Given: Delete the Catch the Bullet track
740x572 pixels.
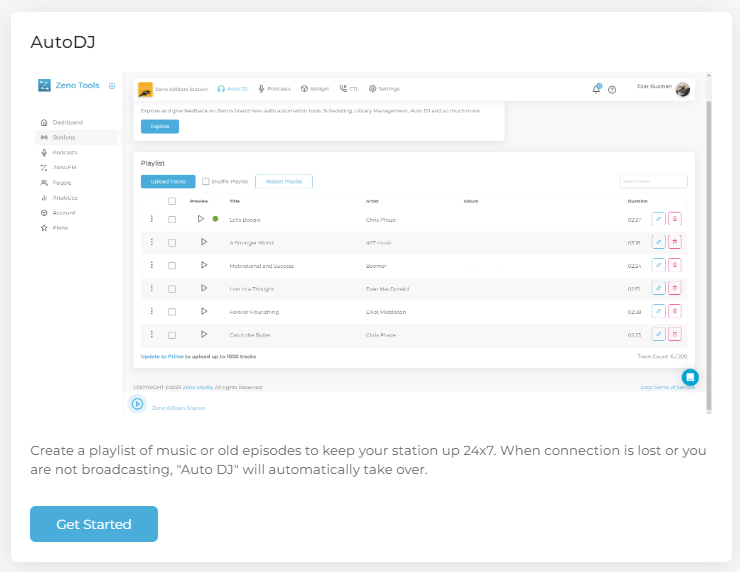Looking at the screenshot, I should tap(675, 334).
